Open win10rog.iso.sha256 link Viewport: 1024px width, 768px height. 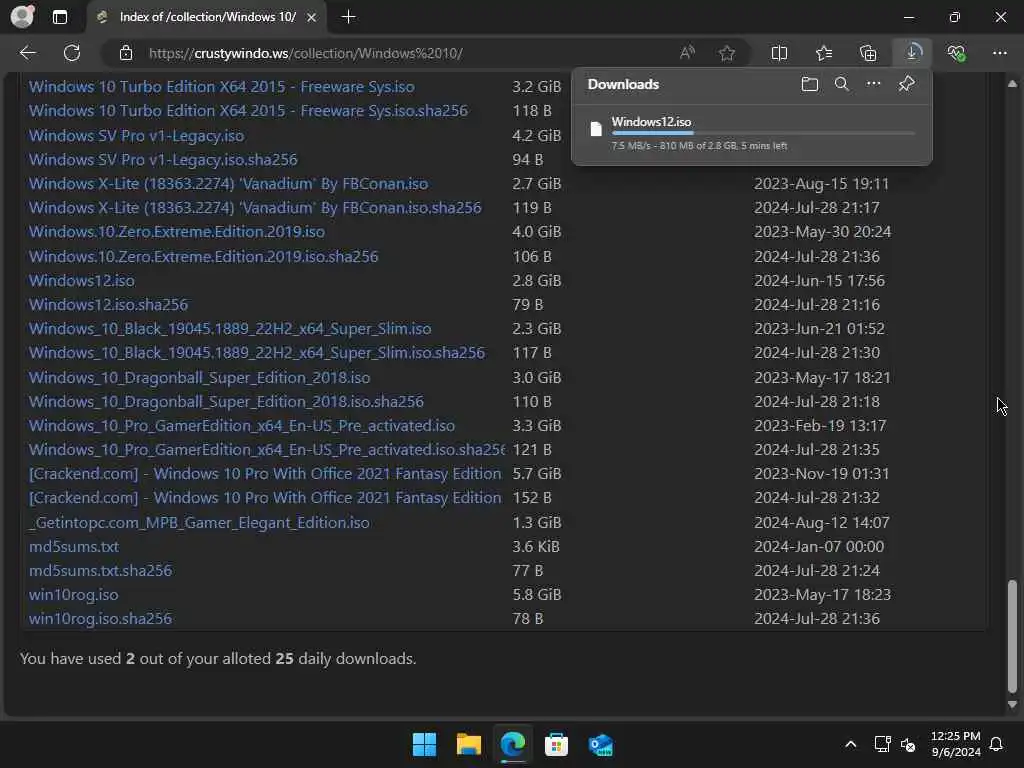101,618
